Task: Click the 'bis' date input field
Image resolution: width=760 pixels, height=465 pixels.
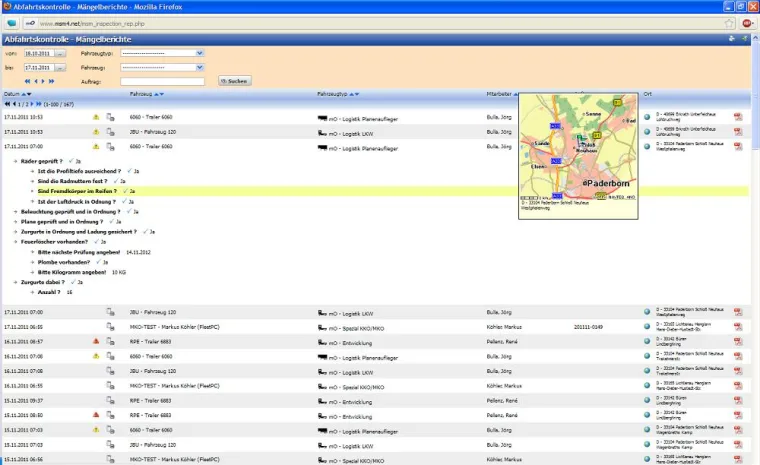Action: point(36,67)
